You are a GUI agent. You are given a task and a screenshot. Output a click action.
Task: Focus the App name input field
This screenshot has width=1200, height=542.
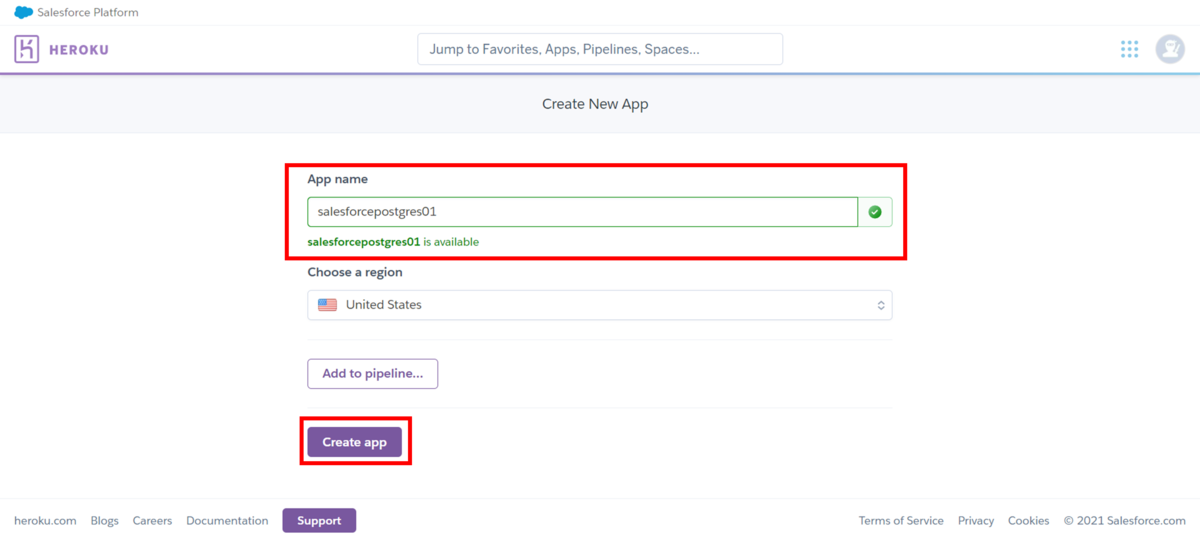(582, 212)
